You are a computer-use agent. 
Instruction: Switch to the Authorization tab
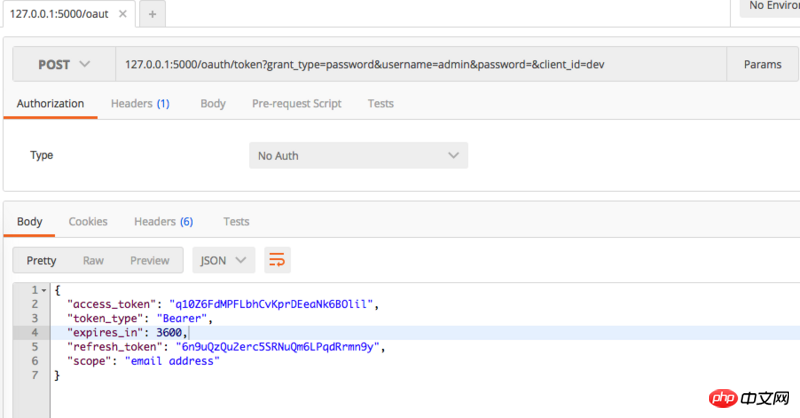[x=50, y=103]
